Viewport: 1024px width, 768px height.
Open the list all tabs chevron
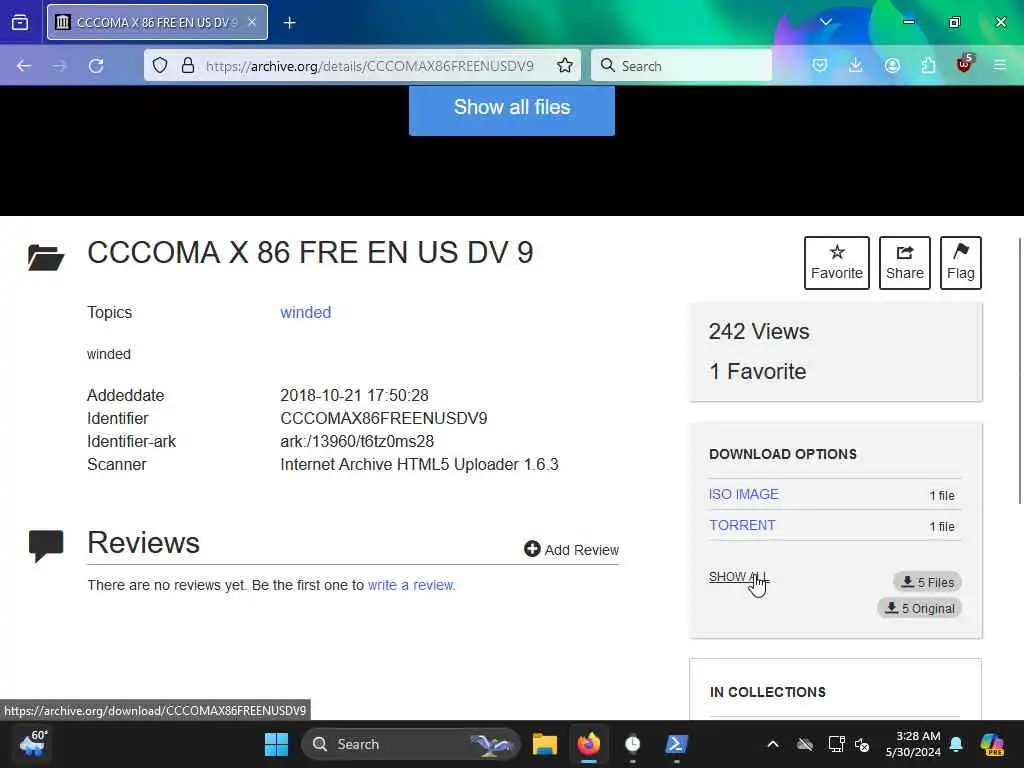[x=825, y=22]
